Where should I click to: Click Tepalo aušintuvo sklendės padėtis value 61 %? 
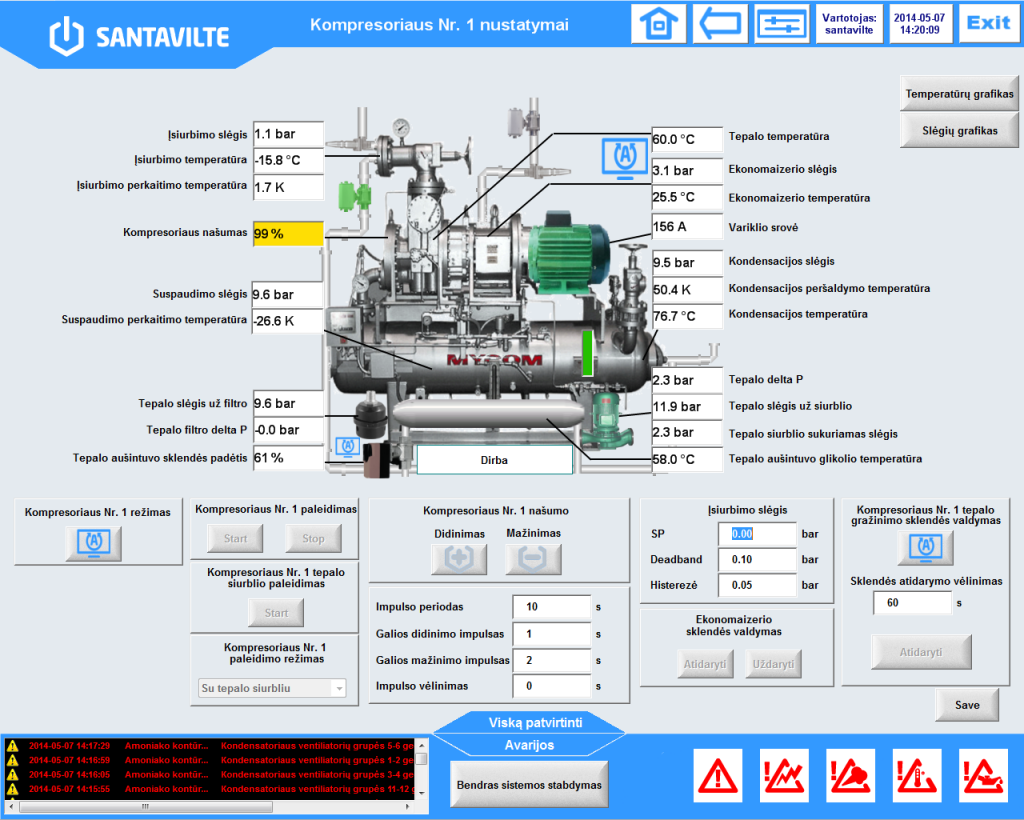[288, 458]
